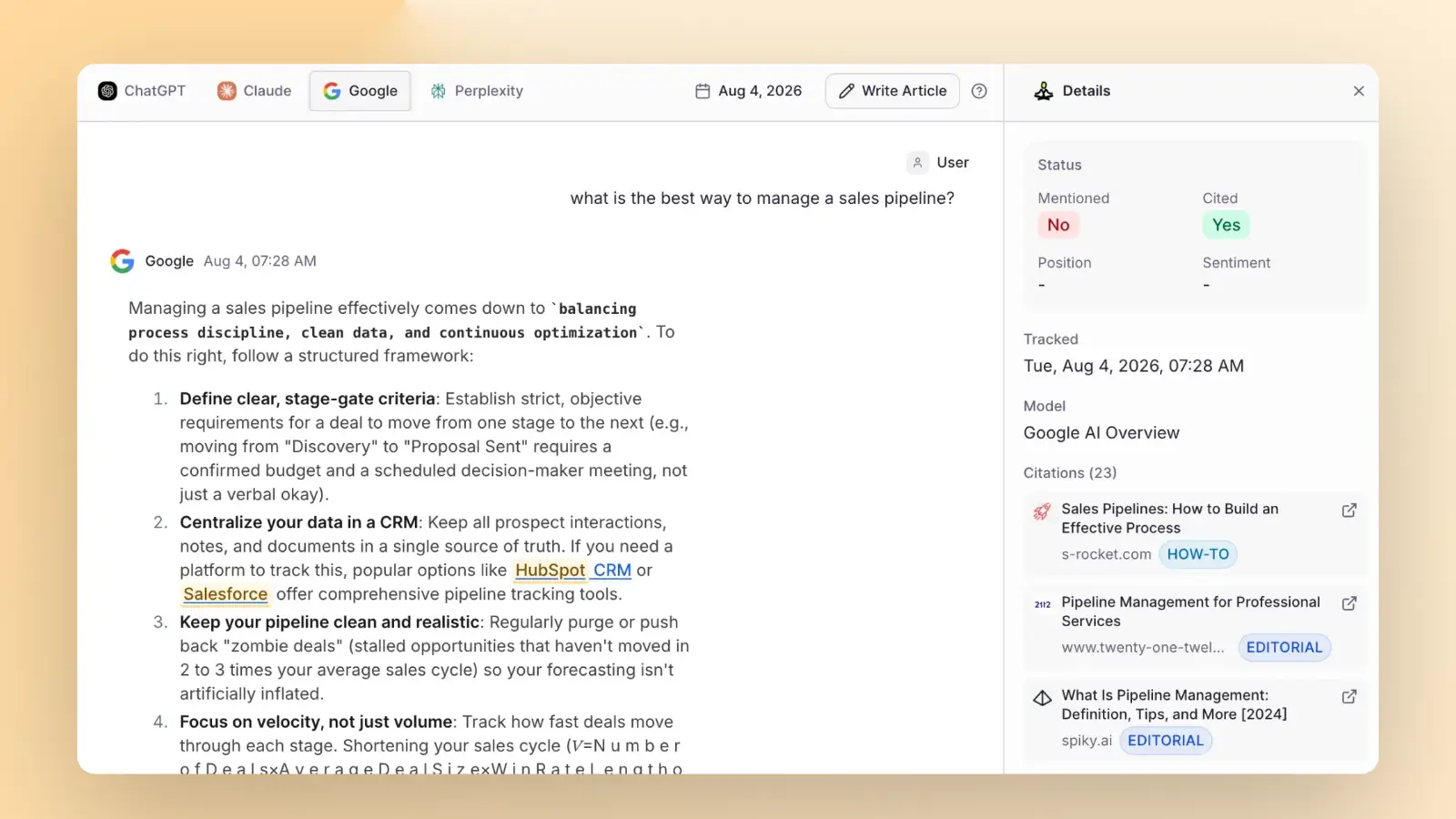The width and height of the screenshot is (1456, 819).
Task: Open 'Pipeline Management for Professional Services' citation
Action: (1190, 612)
